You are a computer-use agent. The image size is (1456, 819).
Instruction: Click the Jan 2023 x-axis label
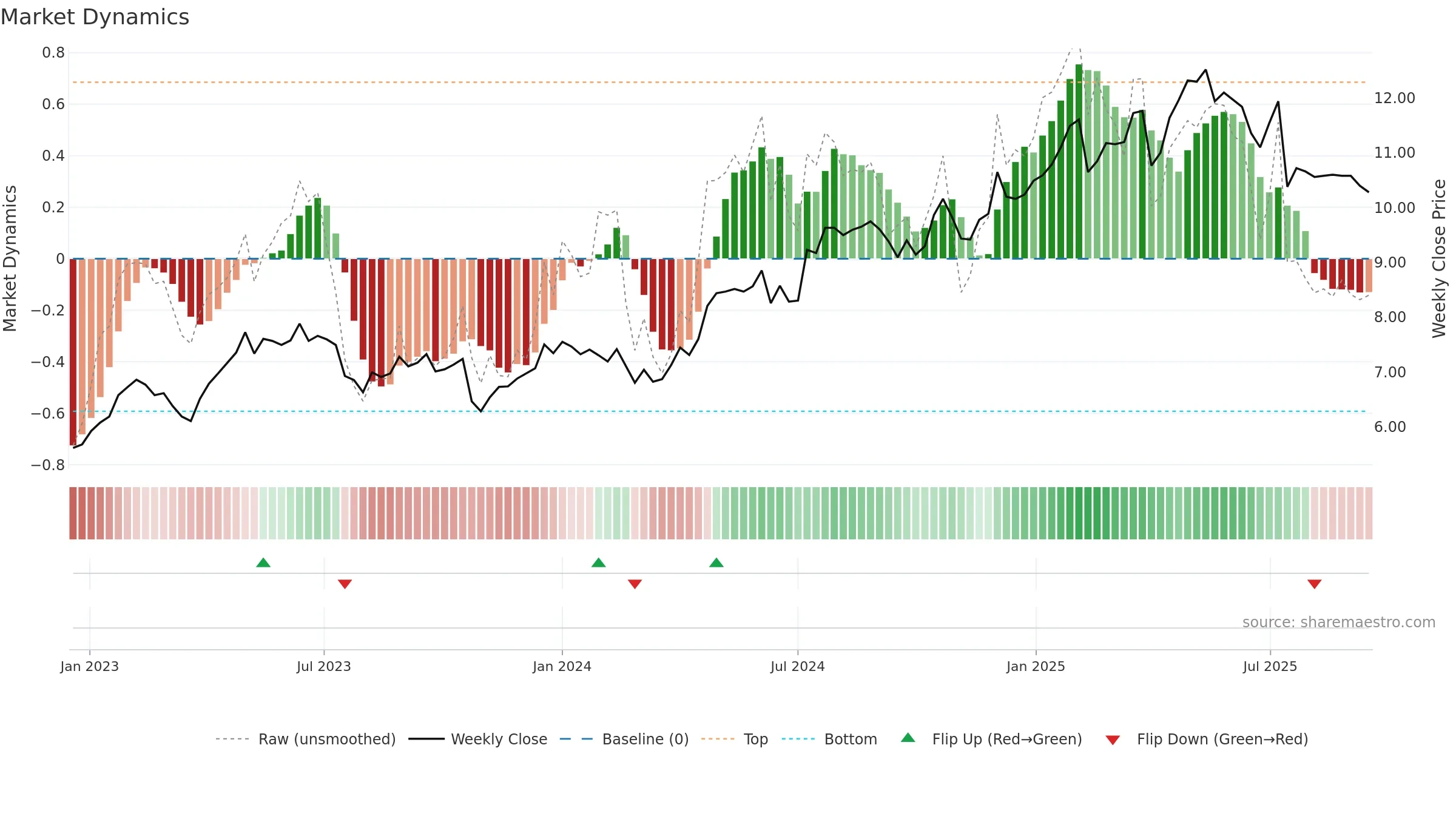point(90,666)
